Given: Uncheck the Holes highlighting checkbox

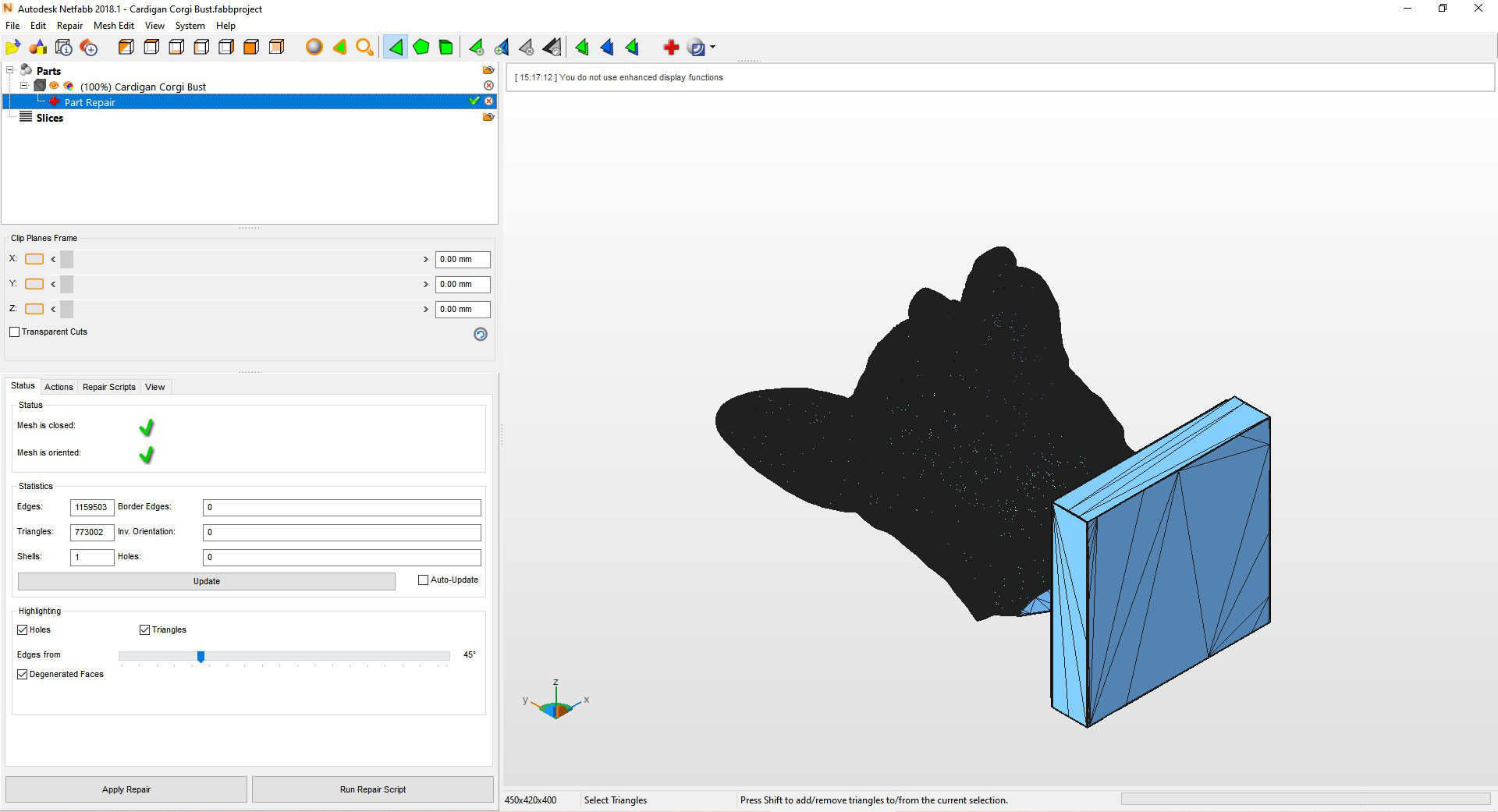Looking at the screenshot, I should (x=23, y=630).
